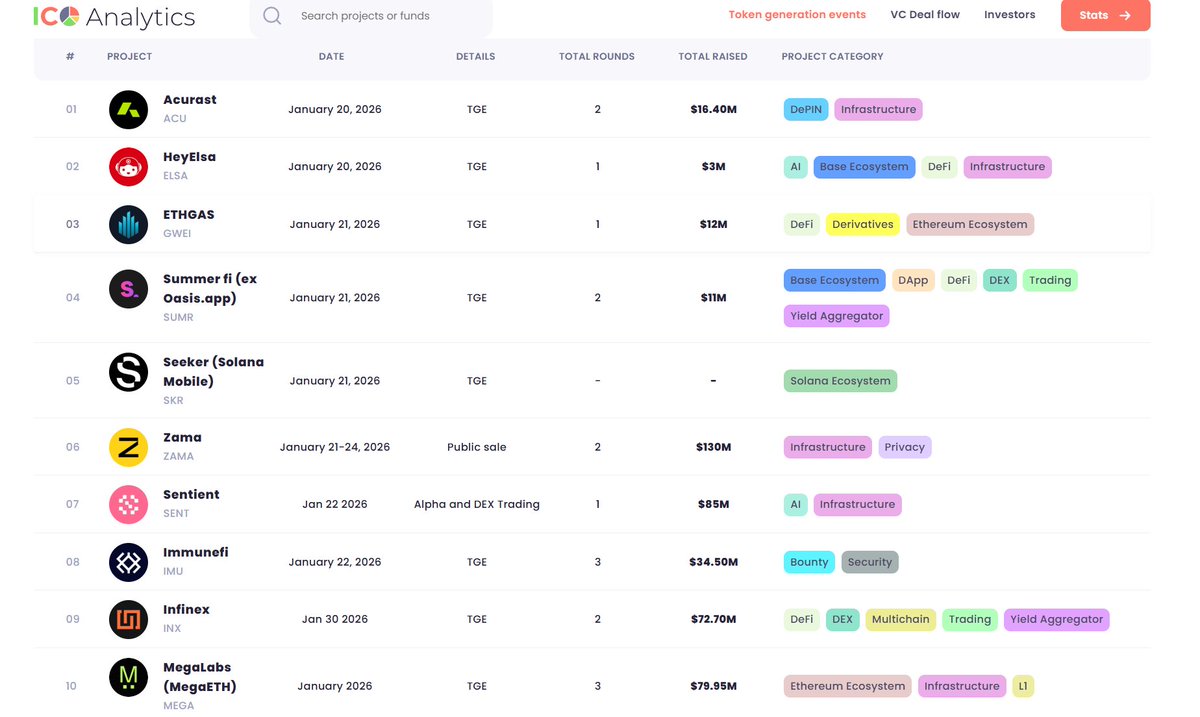Click the Project column header
Image resolution: width=1200 pixels, height=717 pixels.
pos(130,57)
